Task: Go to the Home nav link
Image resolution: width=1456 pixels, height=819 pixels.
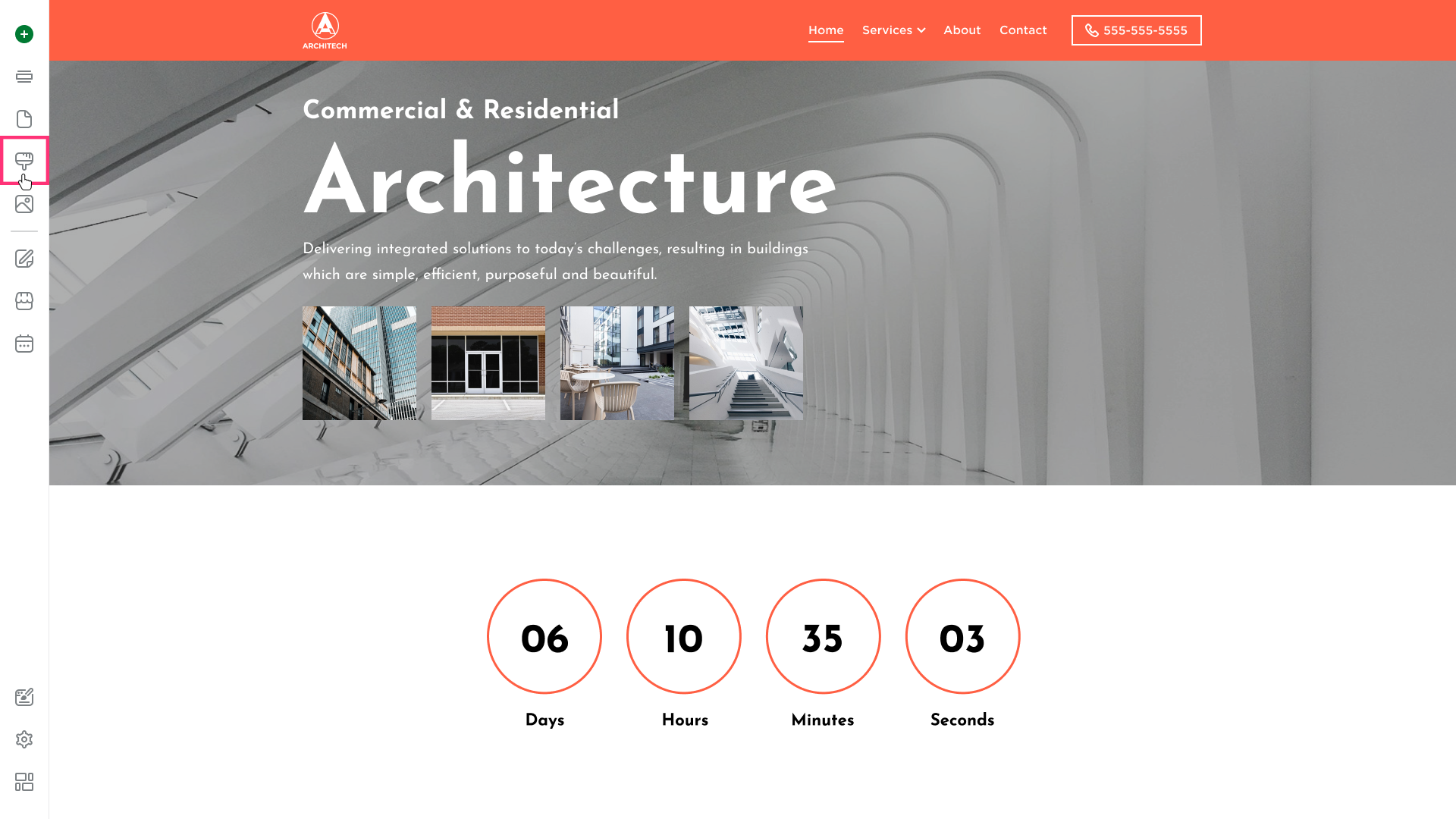Action: (826, 30)
